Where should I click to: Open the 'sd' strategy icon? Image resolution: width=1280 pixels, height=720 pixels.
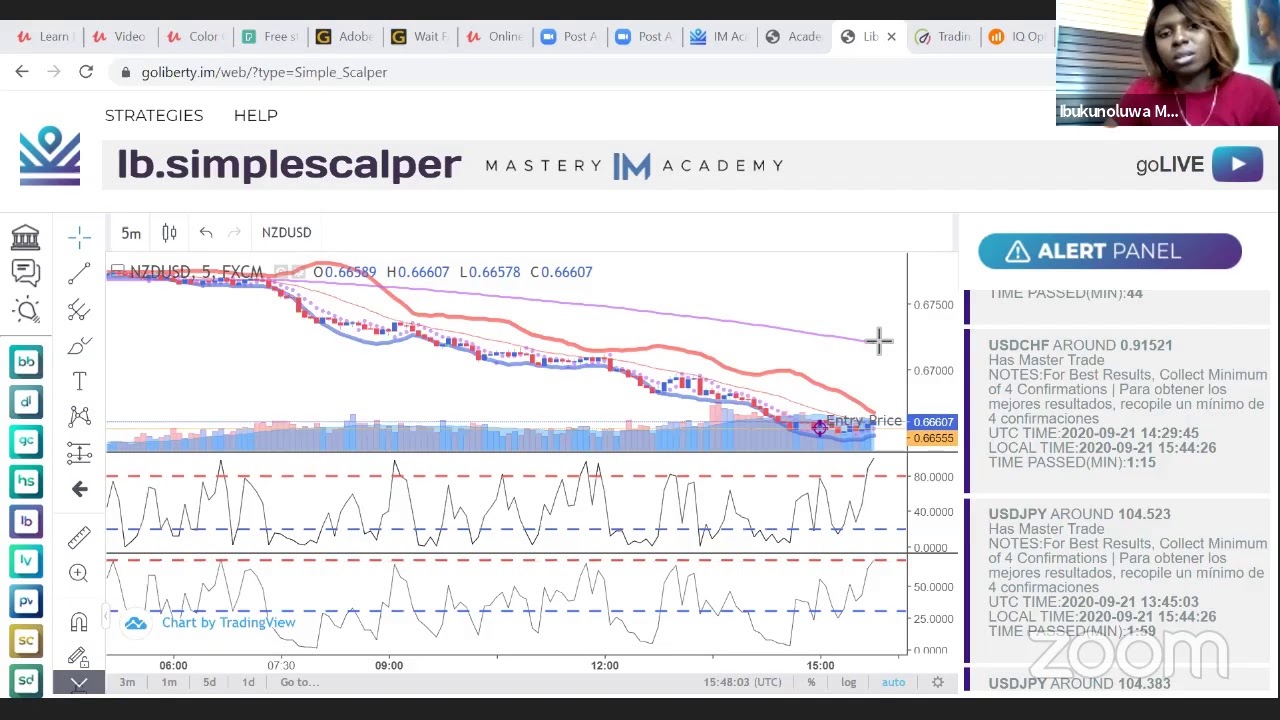(26, 680)
